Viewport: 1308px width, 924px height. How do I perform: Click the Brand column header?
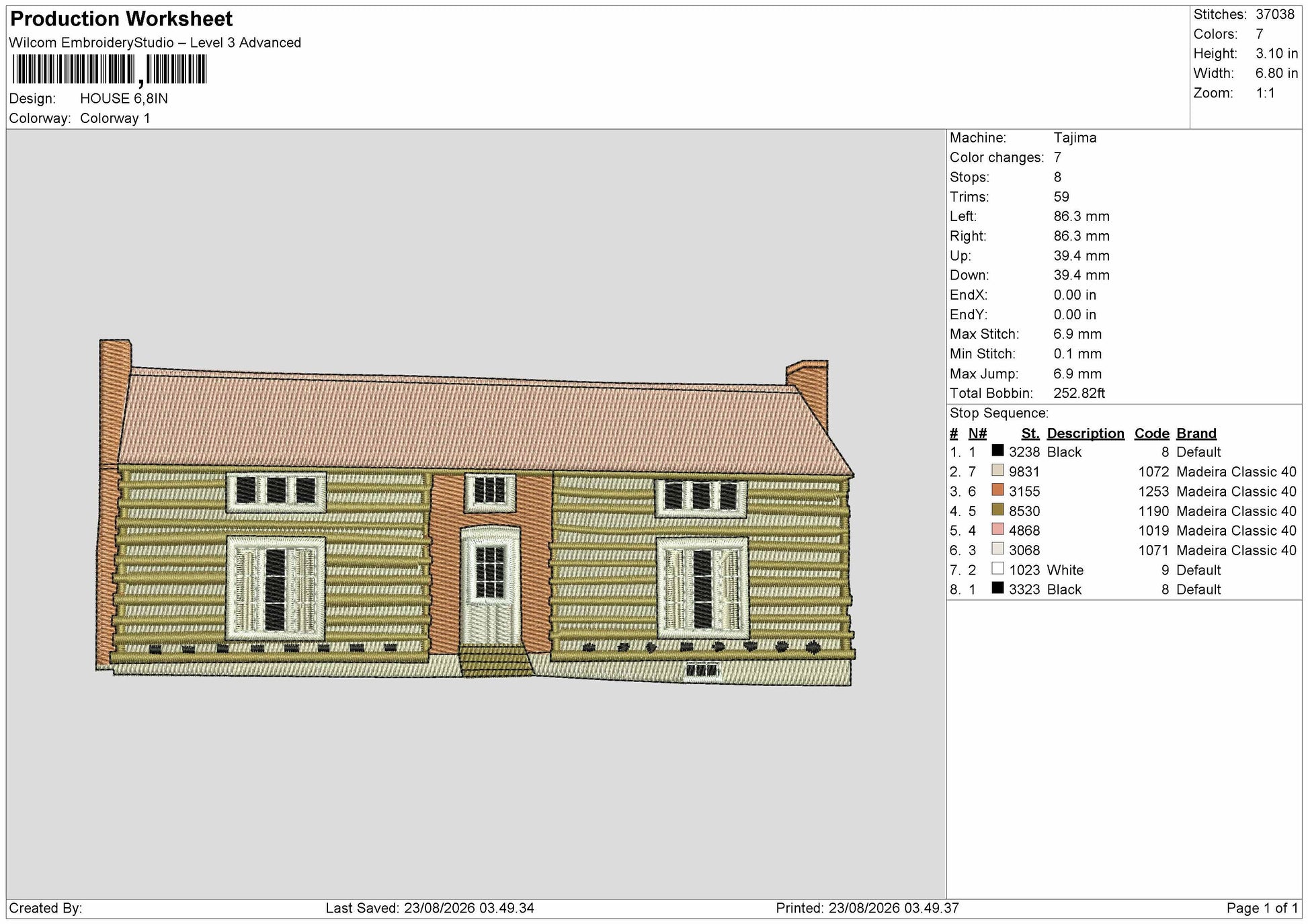pos(1196,433)
